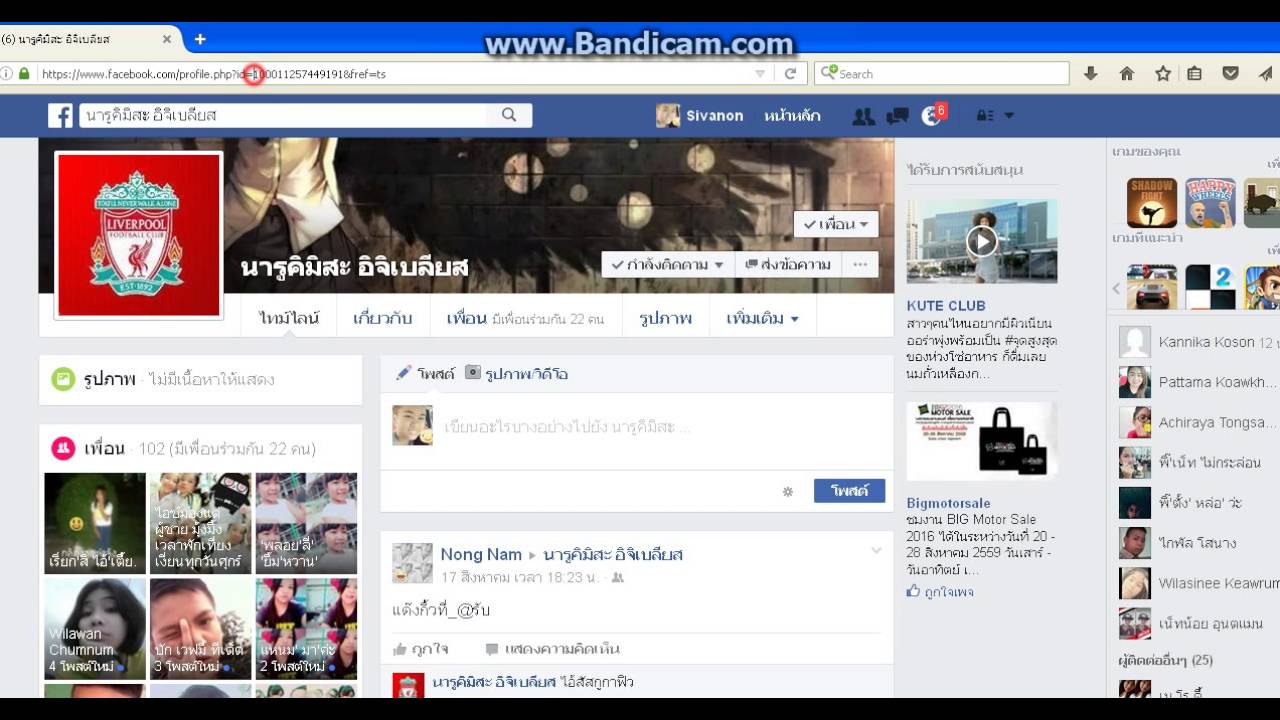
Task: Play the KUTE CLUB ad video
Action: 982,241
